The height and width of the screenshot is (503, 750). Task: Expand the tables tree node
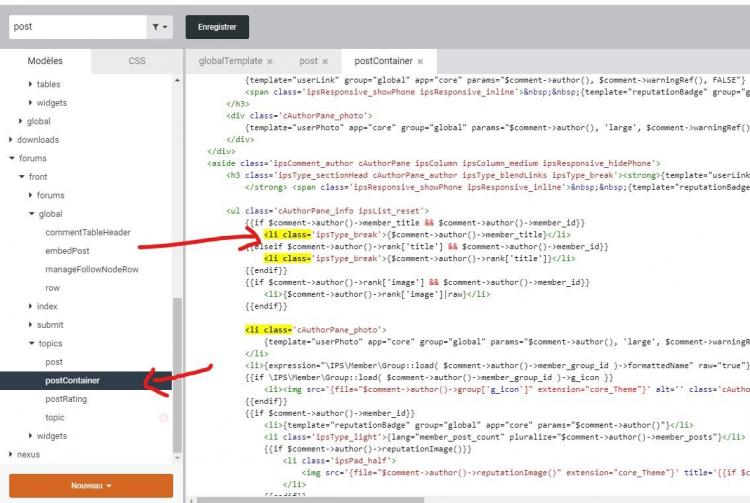pyautogui.click(x=30, y=84)
